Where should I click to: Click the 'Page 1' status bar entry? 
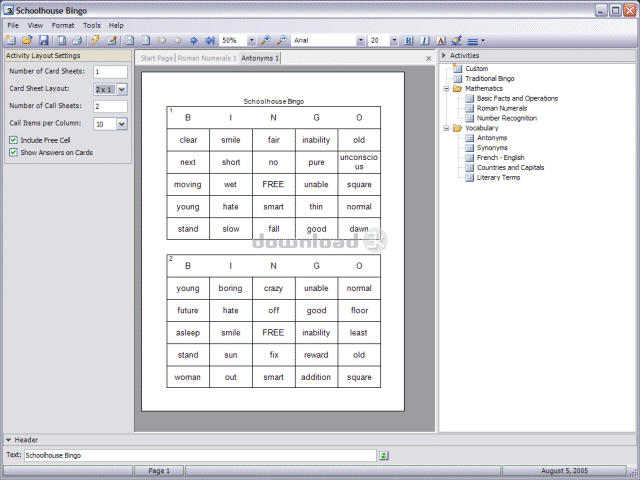tap(159, 471)
